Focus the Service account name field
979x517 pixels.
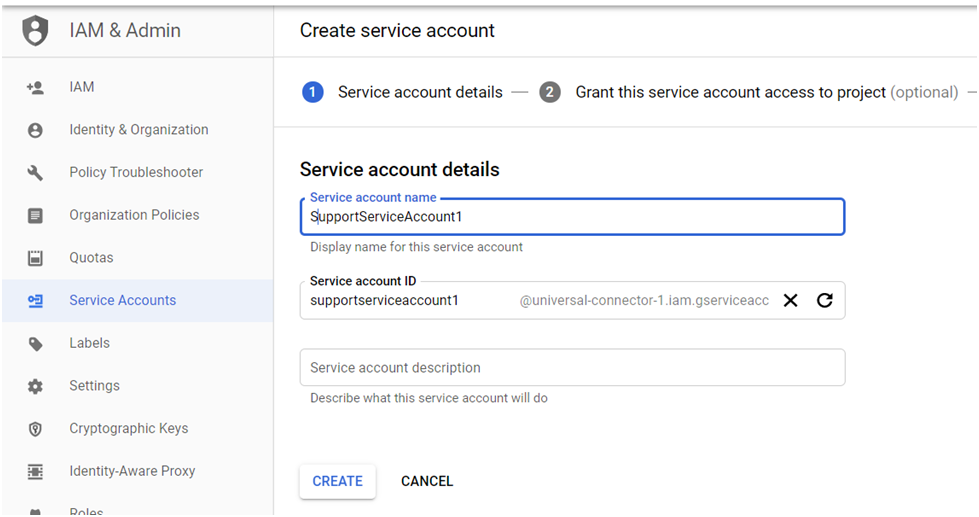(x=573, y=217)
